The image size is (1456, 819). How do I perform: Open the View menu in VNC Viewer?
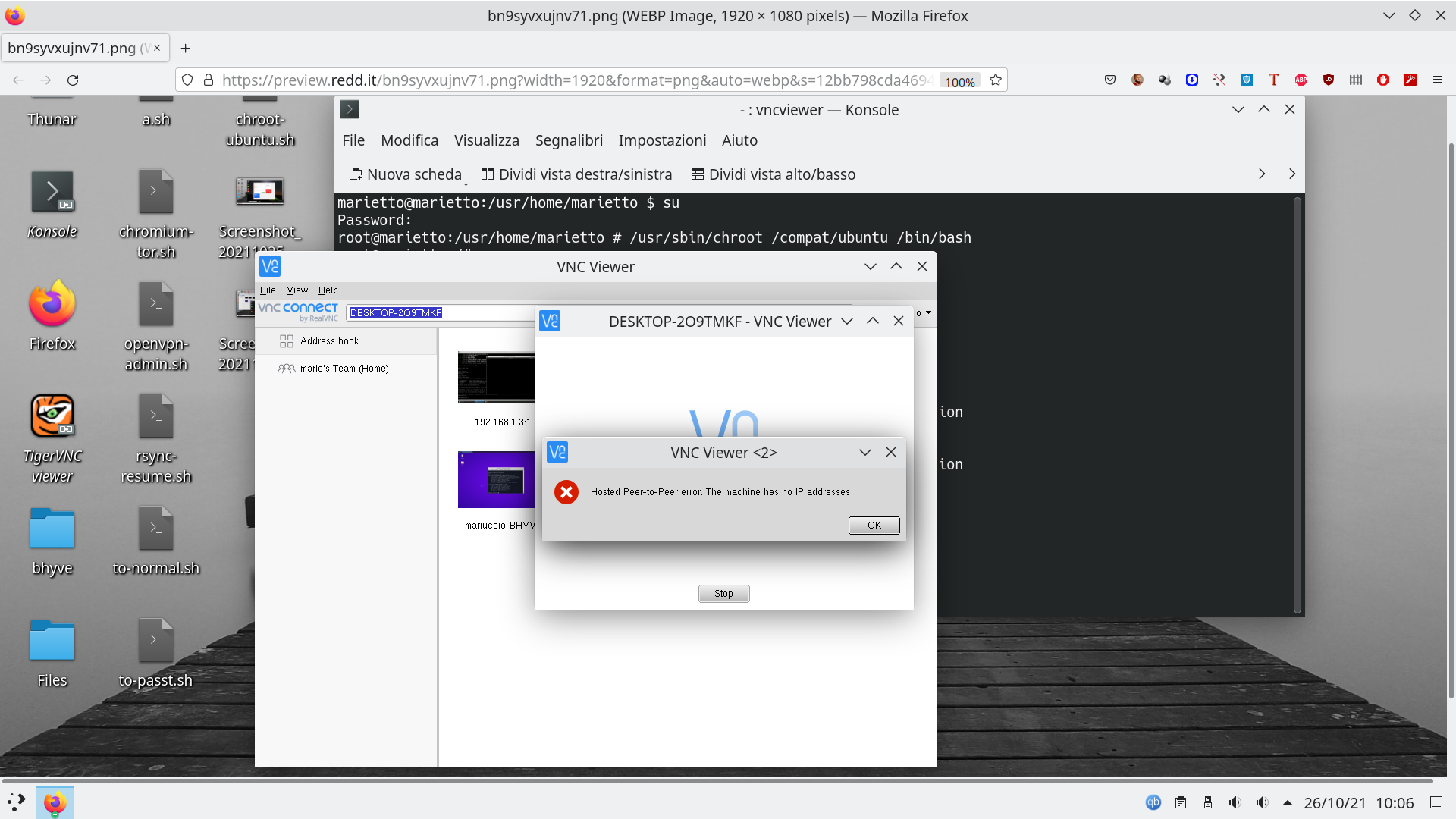(x=297, y=290)
